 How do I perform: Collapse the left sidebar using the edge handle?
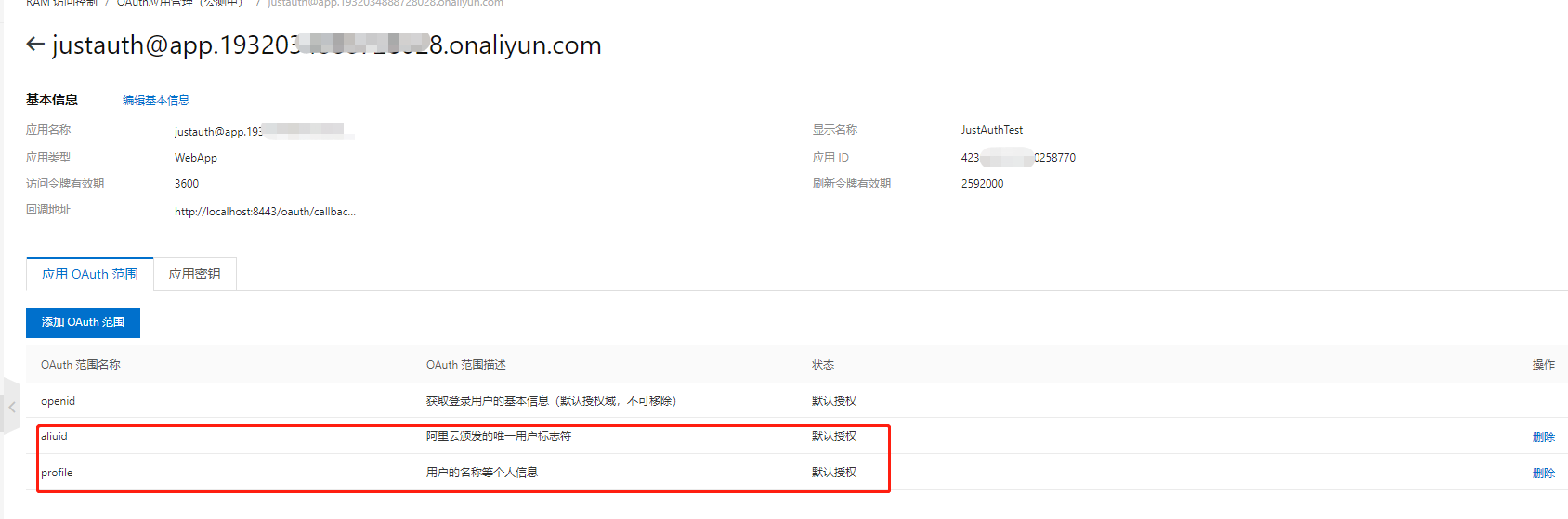tap(11, 406)
